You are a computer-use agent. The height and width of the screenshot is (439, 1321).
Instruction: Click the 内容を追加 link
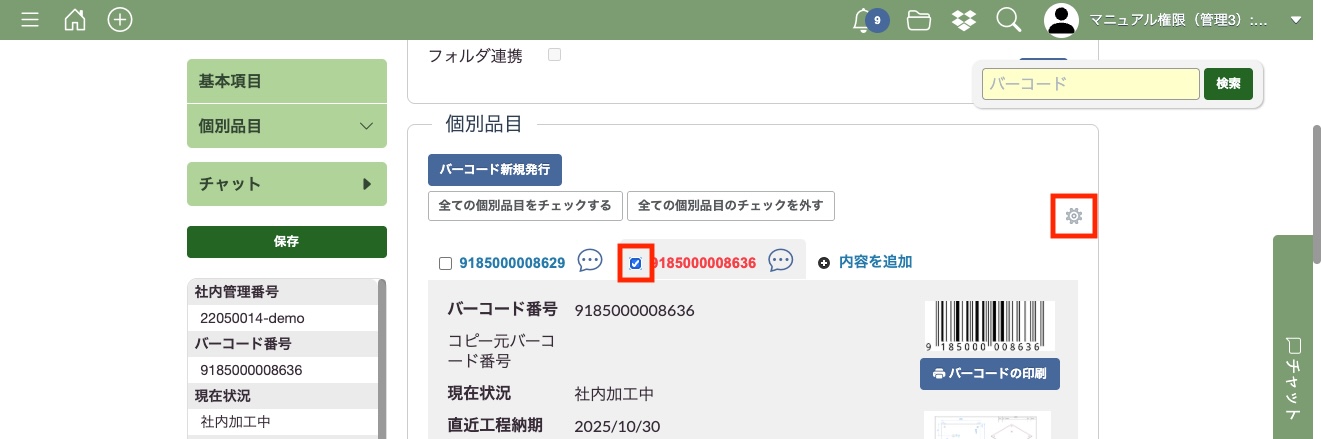[874, 262]
